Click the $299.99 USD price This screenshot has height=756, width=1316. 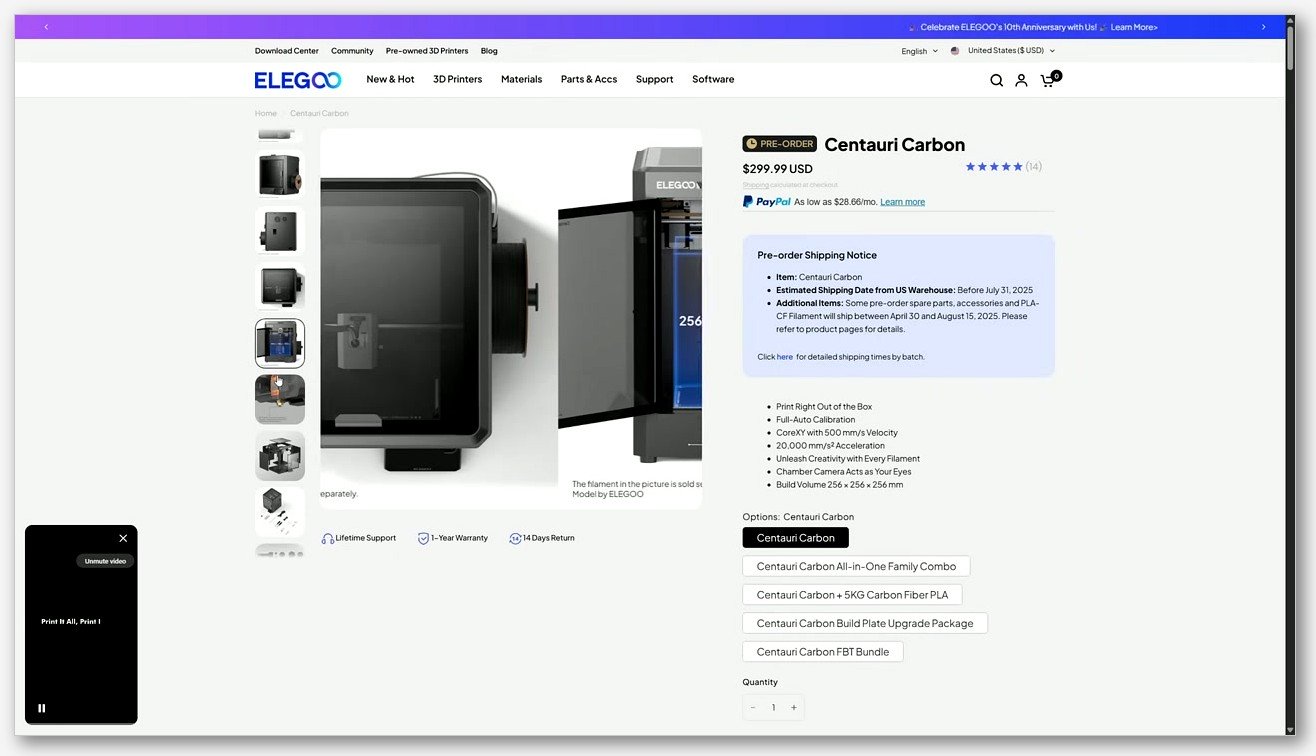point(778,169)
